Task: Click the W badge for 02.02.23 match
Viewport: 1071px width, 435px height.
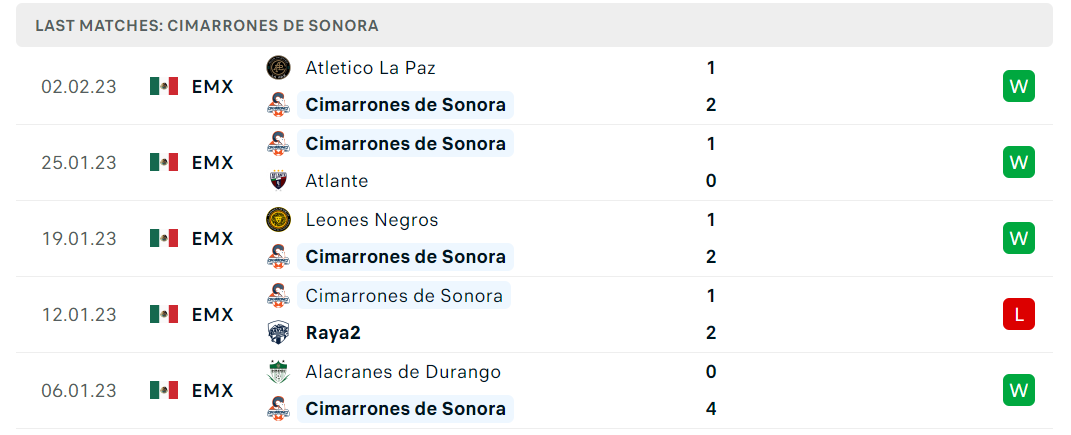Action: coord(1018,87)
